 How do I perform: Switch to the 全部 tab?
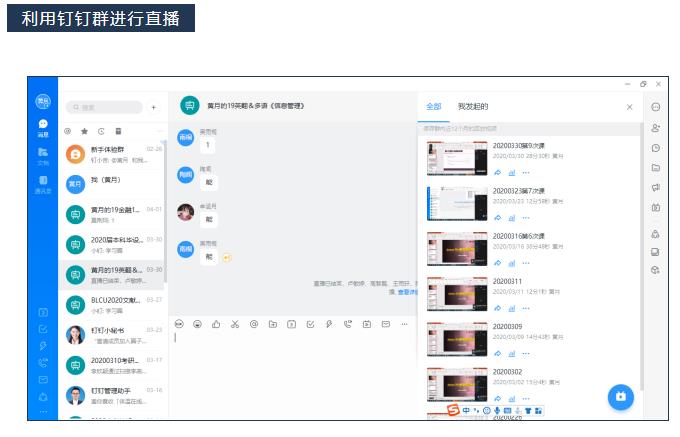coord(433,106)
